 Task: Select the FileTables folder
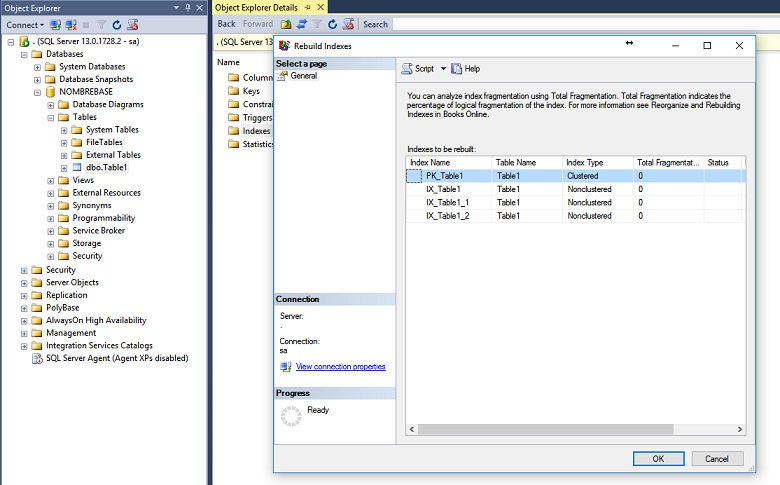tap(104, 142)
